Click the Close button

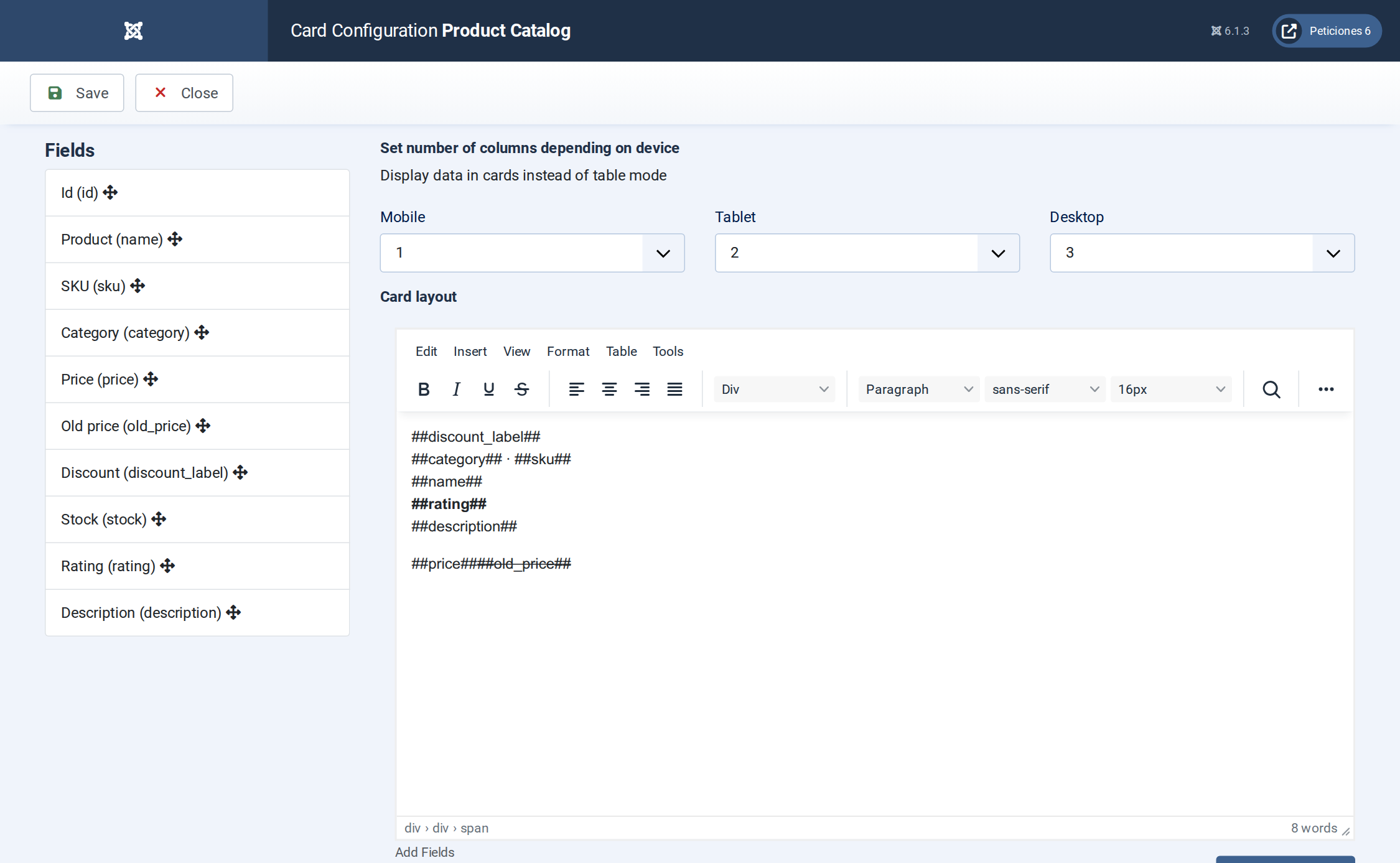point(184,93)
